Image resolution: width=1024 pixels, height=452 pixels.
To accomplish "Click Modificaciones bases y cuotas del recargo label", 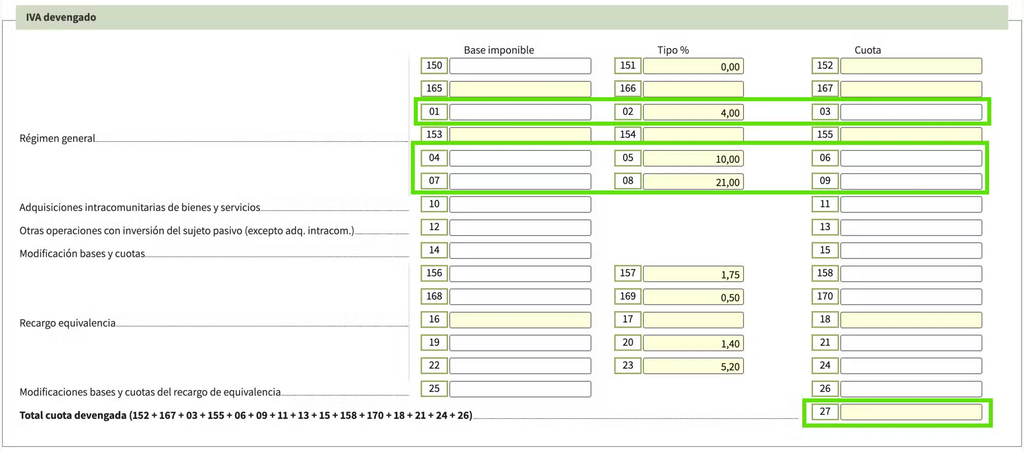I will point(150,393).
